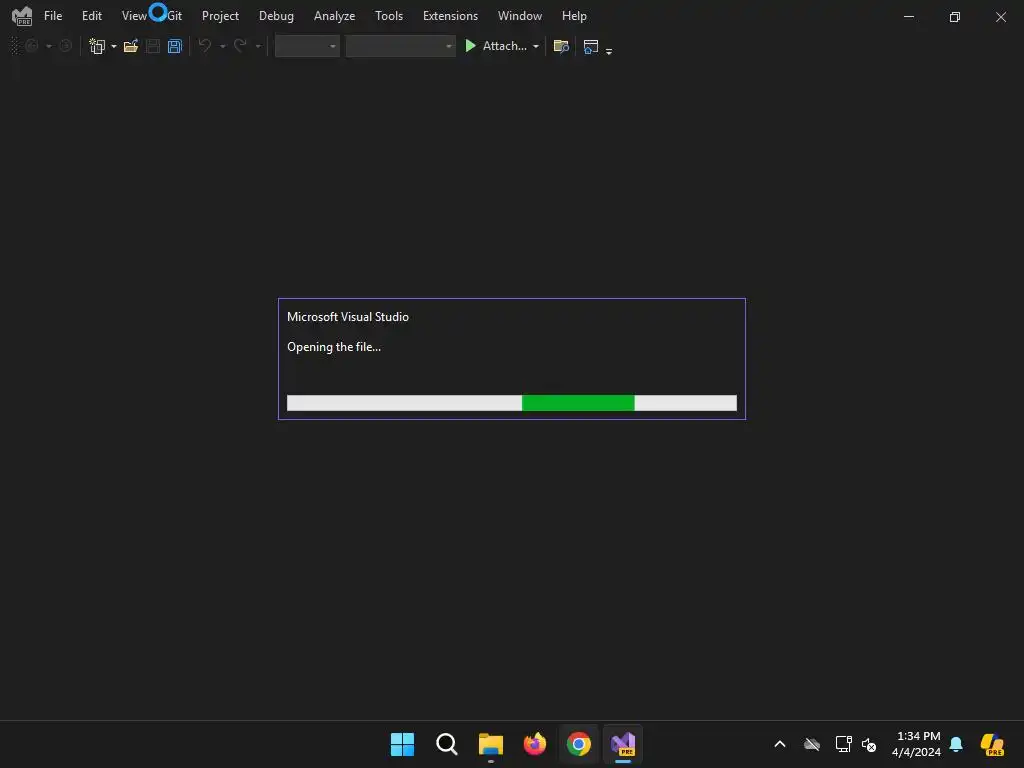Viewport: 1024px width, 768px height.
Task: Click the Redo toolbar icon
Action: tap(240, 46)
